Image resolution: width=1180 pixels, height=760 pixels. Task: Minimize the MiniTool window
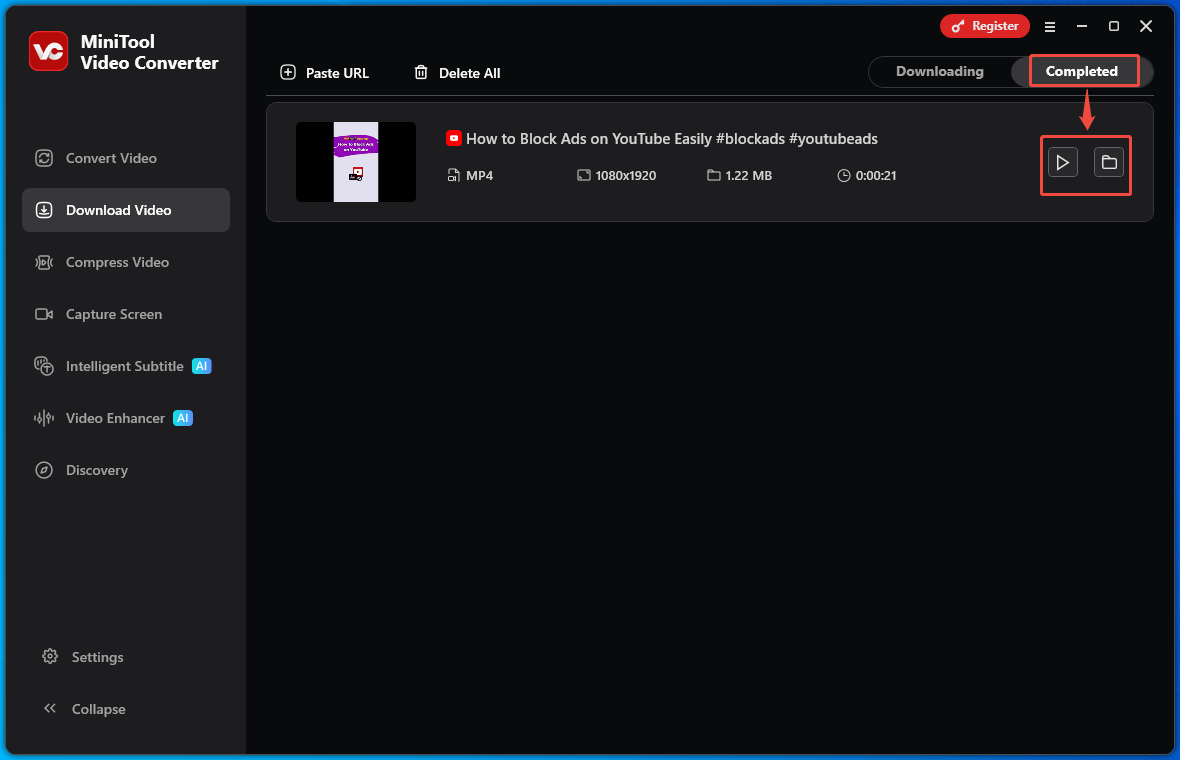click(1082, 26)
